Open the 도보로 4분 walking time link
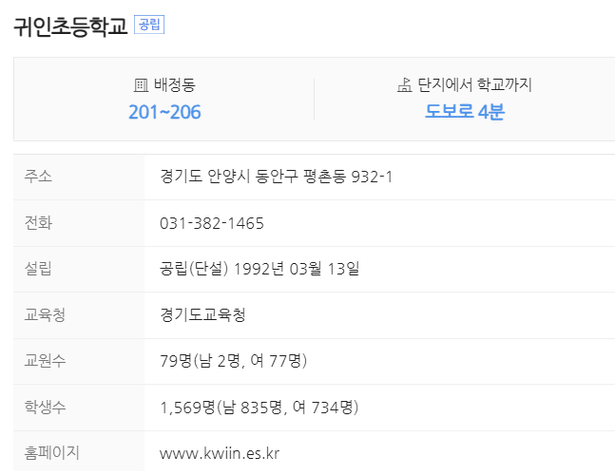 click(x=465, y=112)
